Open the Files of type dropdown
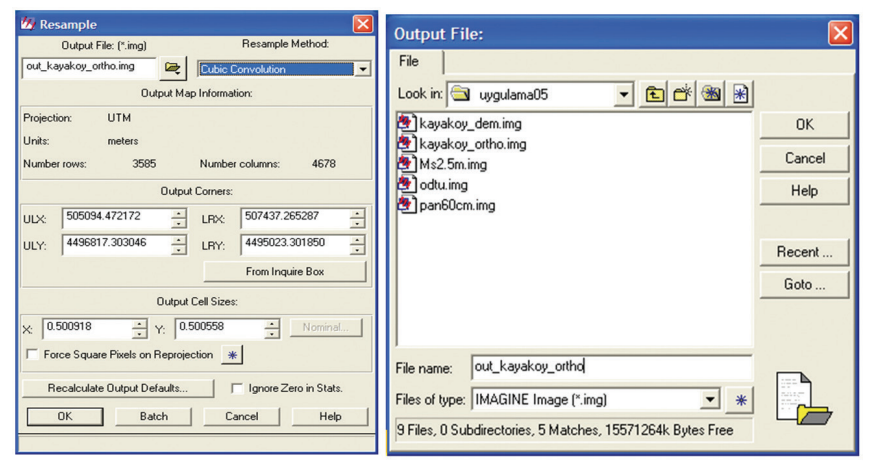The height and width of the screenshot is (463, 869). tap(710, 400)
